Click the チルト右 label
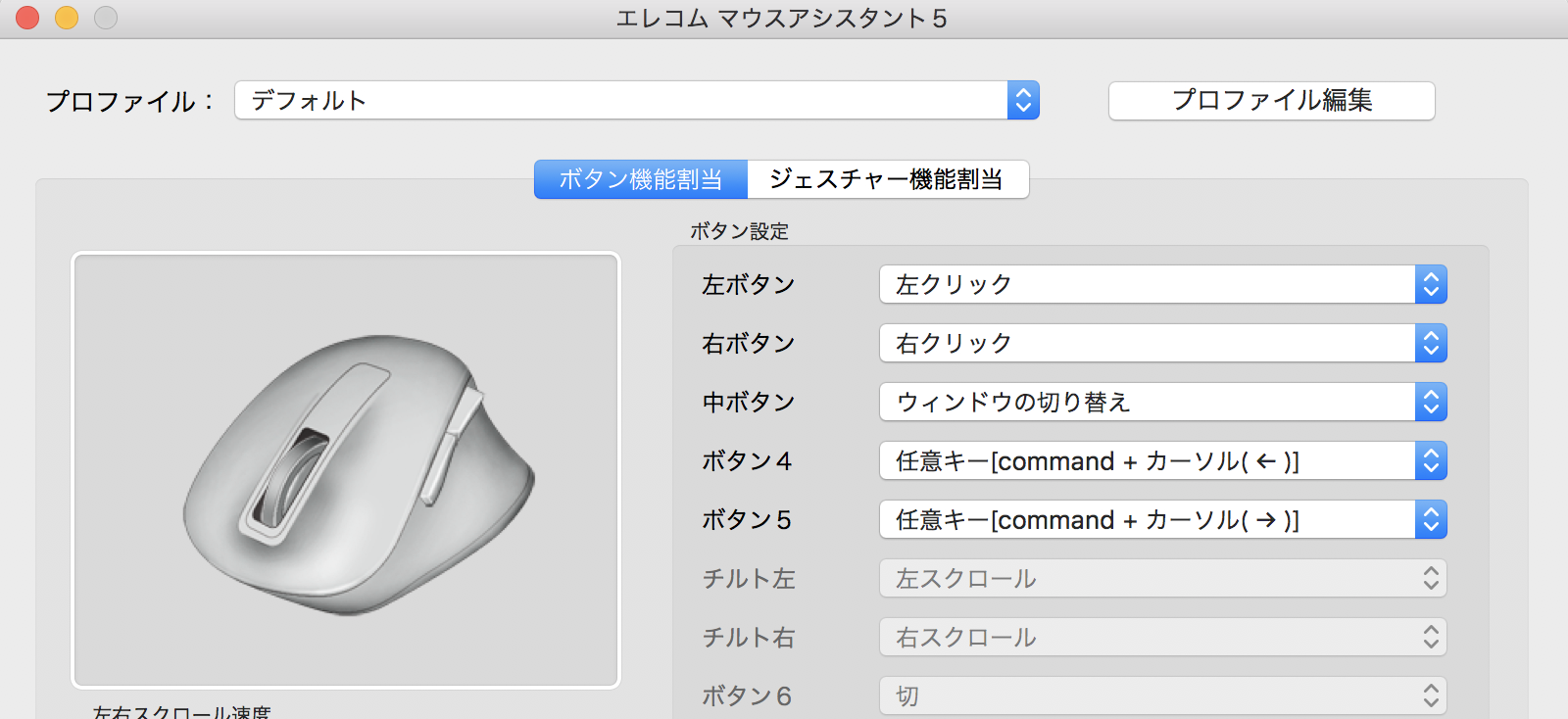Viewport: 1568px width, 719px height. 749,637
